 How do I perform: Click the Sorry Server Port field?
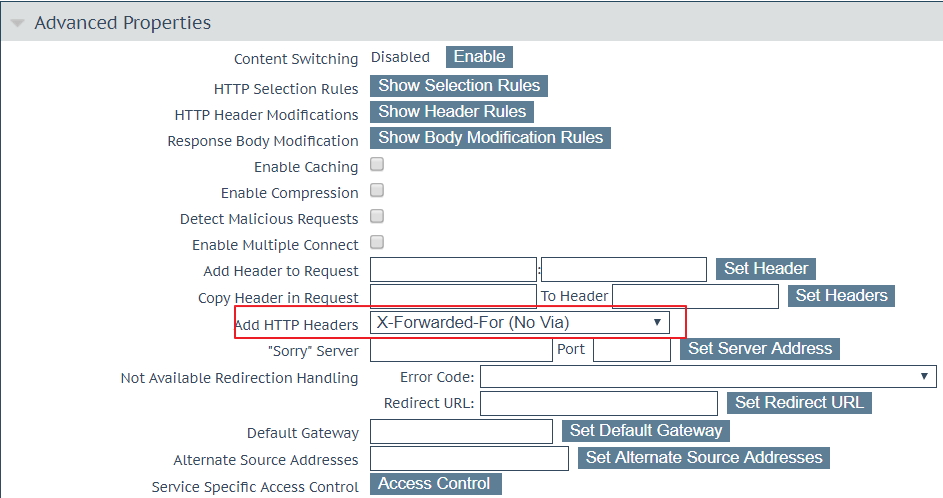pos(631,350)
